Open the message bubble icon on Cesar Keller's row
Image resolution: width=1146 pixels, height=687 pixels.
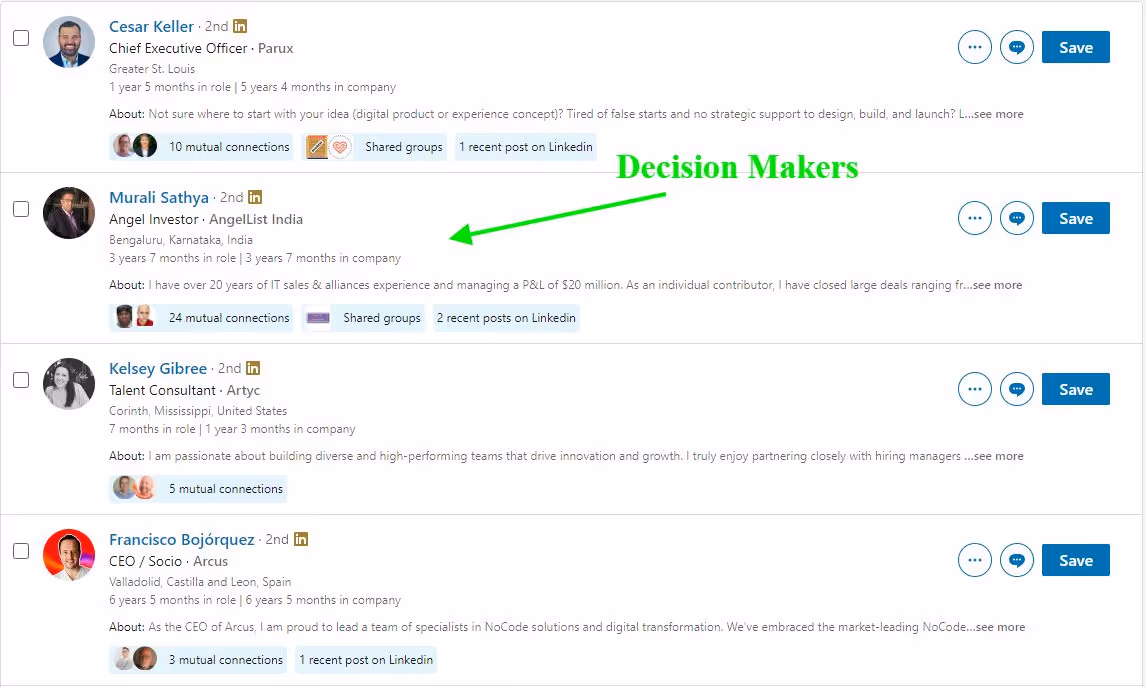point(1016,47)
